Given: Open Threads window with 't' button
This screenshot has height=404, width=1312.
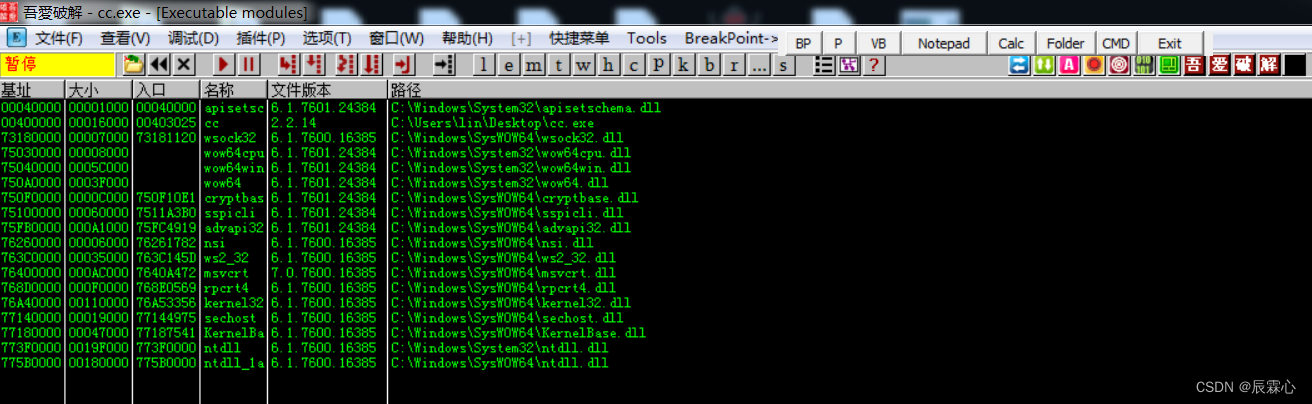Looking at the screenshot, I should 559,65.
